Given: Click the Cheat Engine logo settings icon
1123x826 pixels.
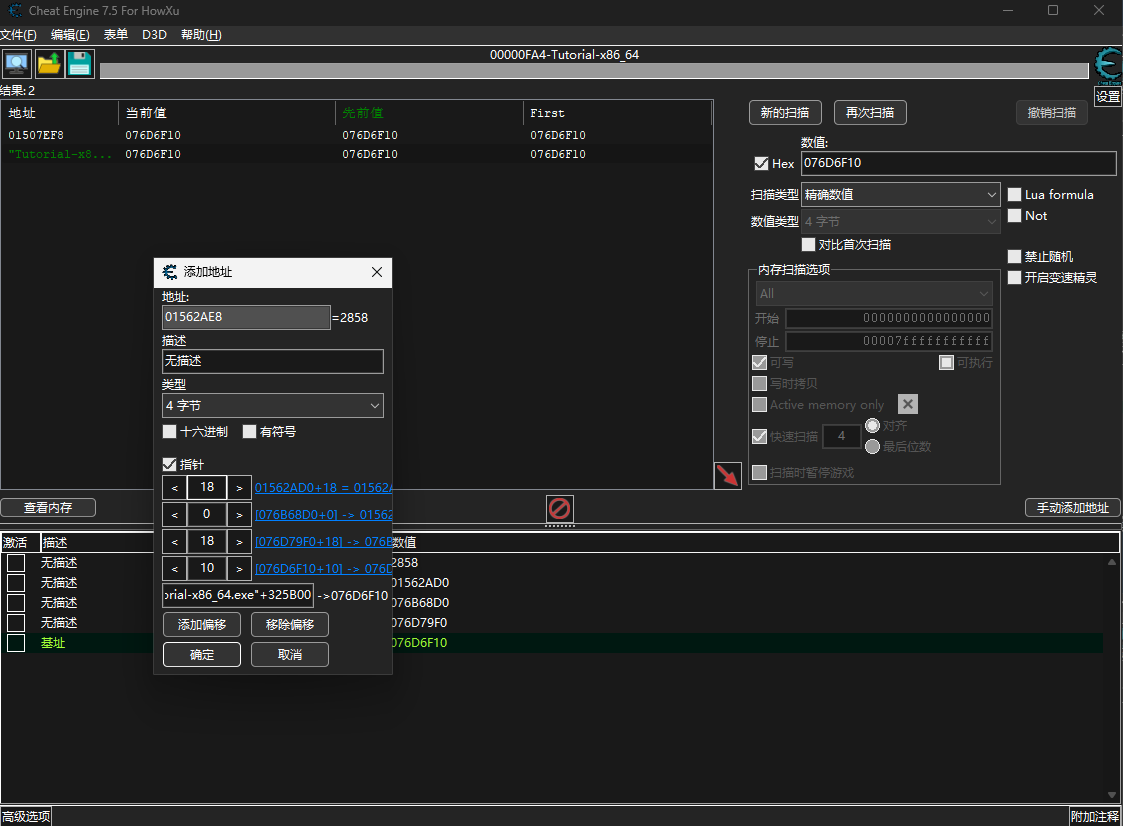Looking at the screenshot, I should 1107,65.
